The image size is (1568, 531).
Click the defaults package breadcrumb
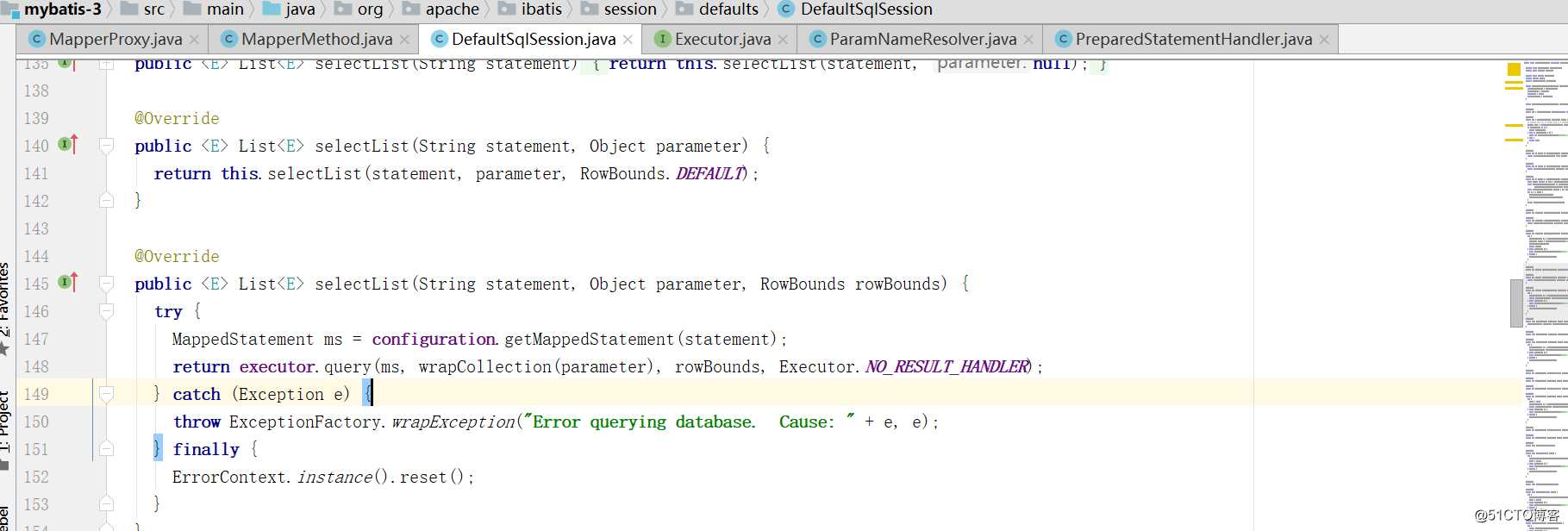point(717,9)
